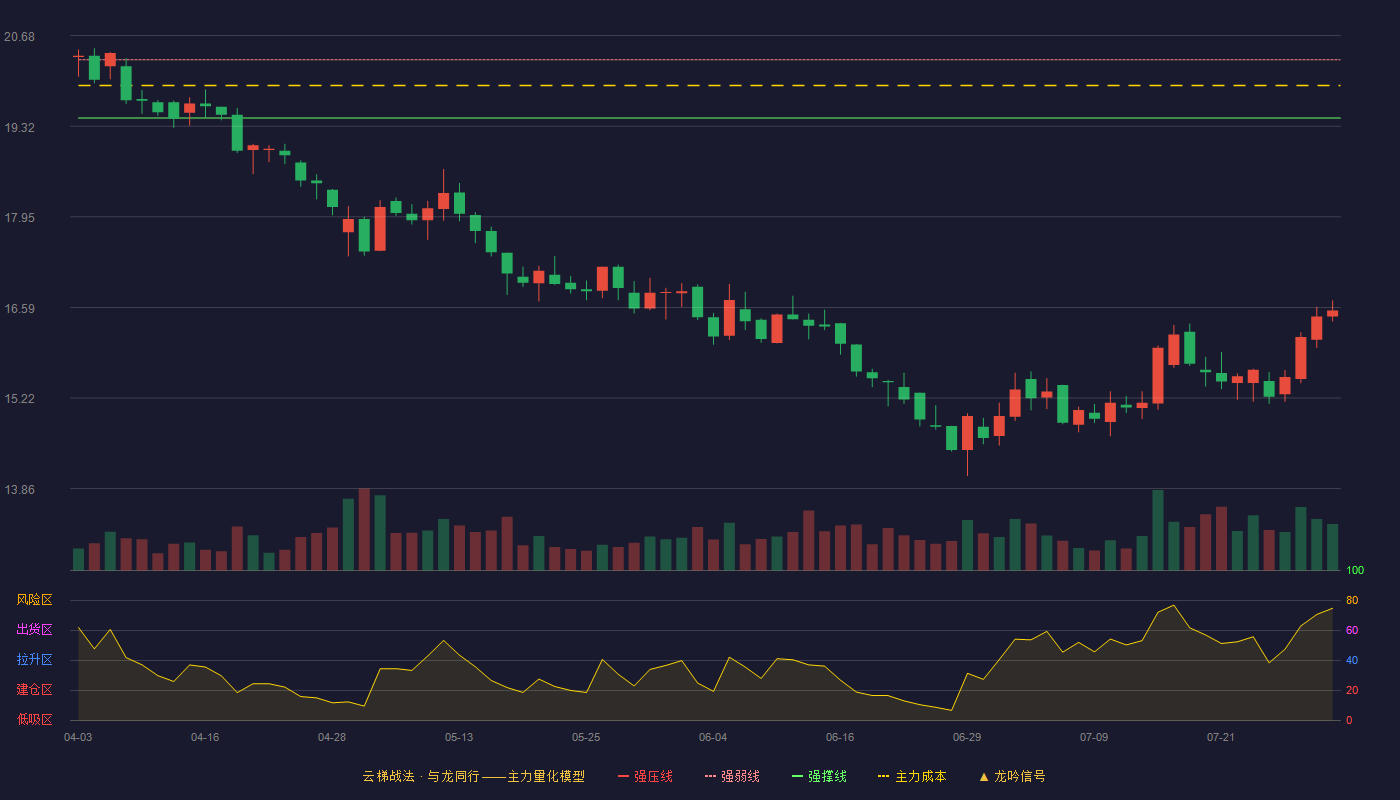Toggle the 强压线 legend entry
Image resolution: width=1400 pixels, height=800 pixels.
click(x=645, y=776)
